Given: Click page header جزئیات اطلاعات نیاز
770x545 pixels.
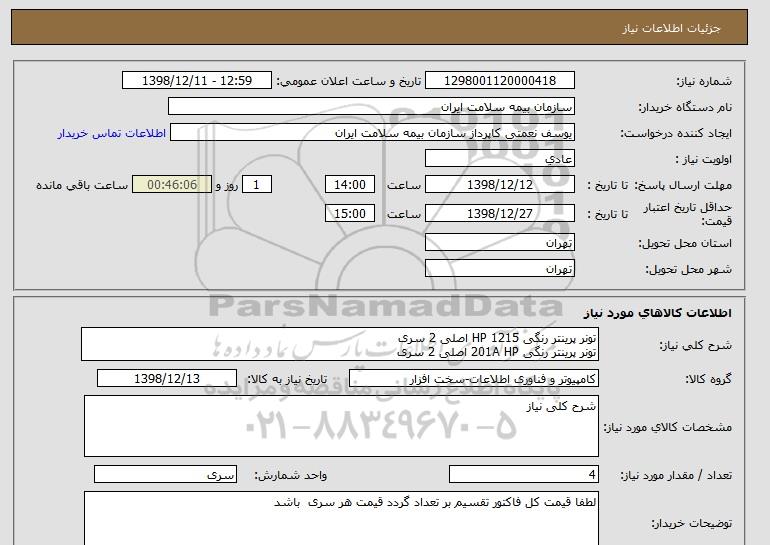Looking at the screenshot, I should (x=671, y=28).
